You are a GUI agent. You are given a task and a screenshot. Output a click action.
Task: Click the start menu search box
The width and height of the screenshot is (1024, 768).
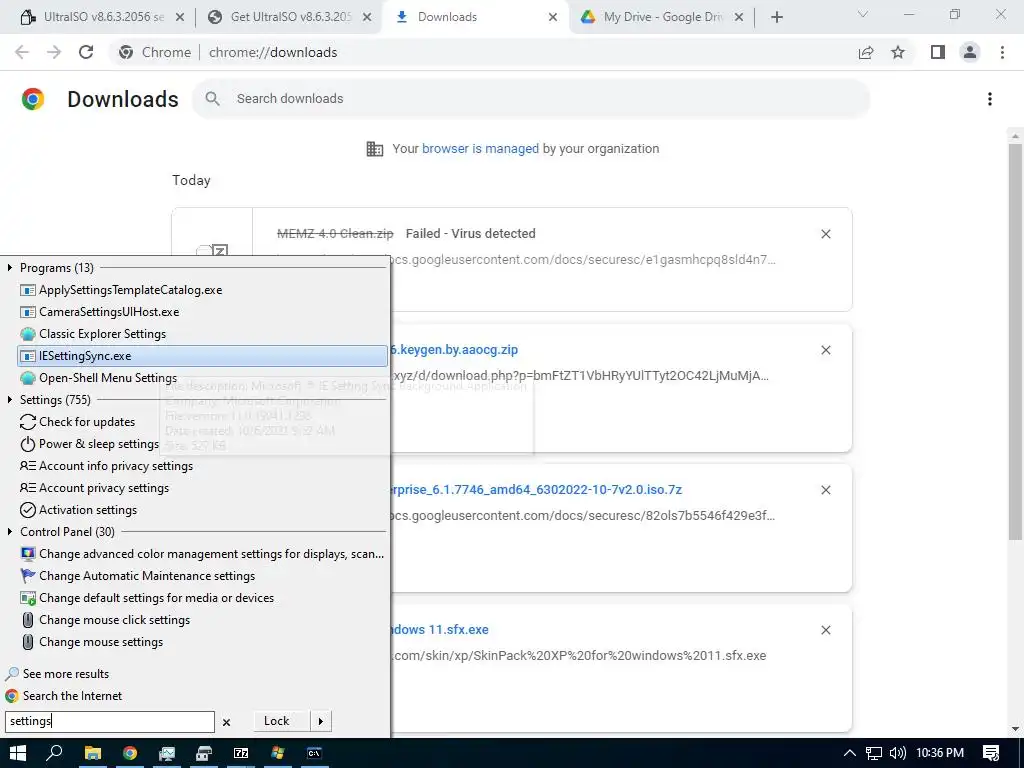pos(110,721)
